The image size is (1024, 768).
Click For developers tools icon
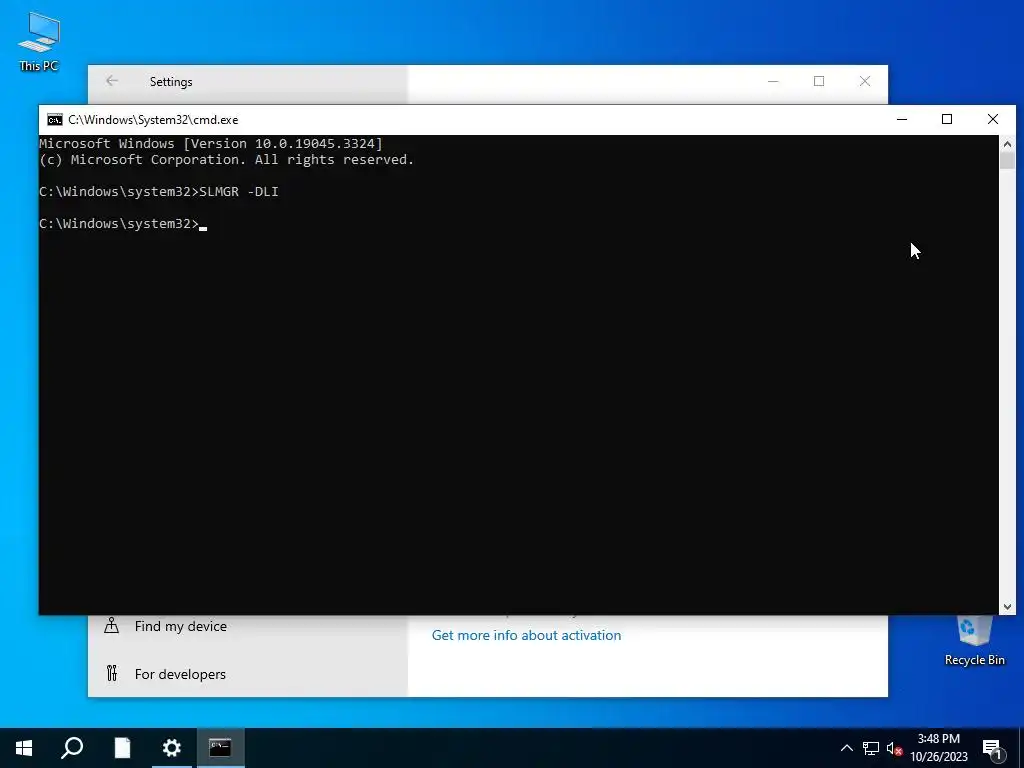pos(112,673)
